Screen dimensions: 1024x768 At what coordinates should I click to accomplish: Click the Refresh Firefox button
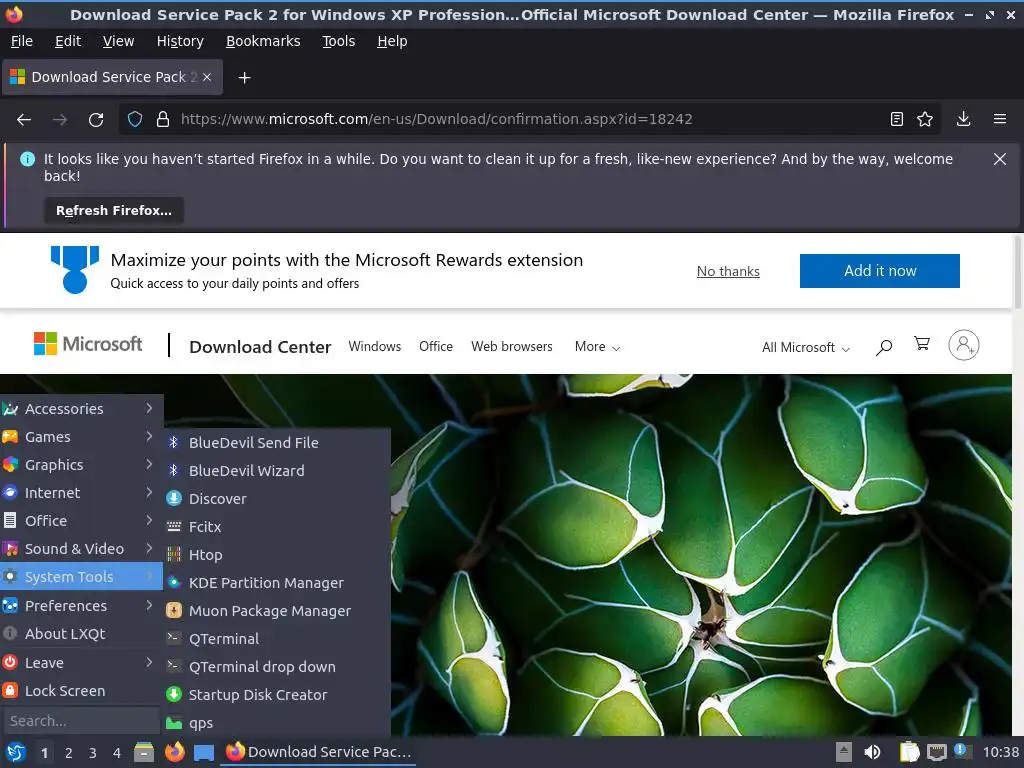pos(114,211)
